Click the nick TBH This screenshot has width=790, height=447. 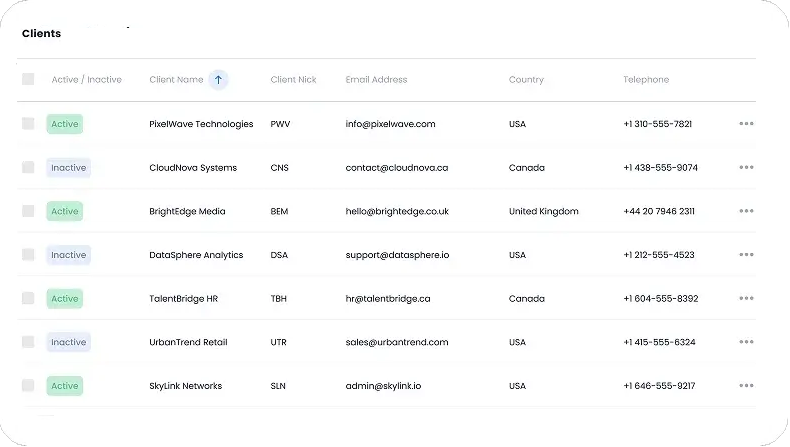pyautogui.click(x=279, y=299)
